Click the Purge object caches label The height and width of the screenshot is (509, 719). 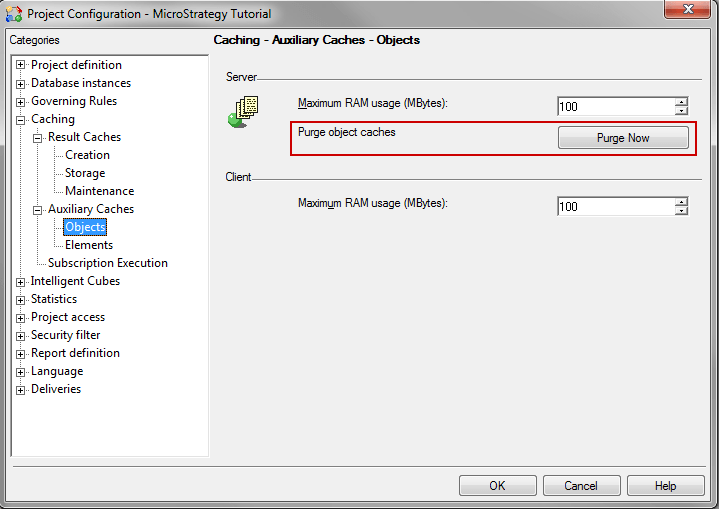coord(347,132)
